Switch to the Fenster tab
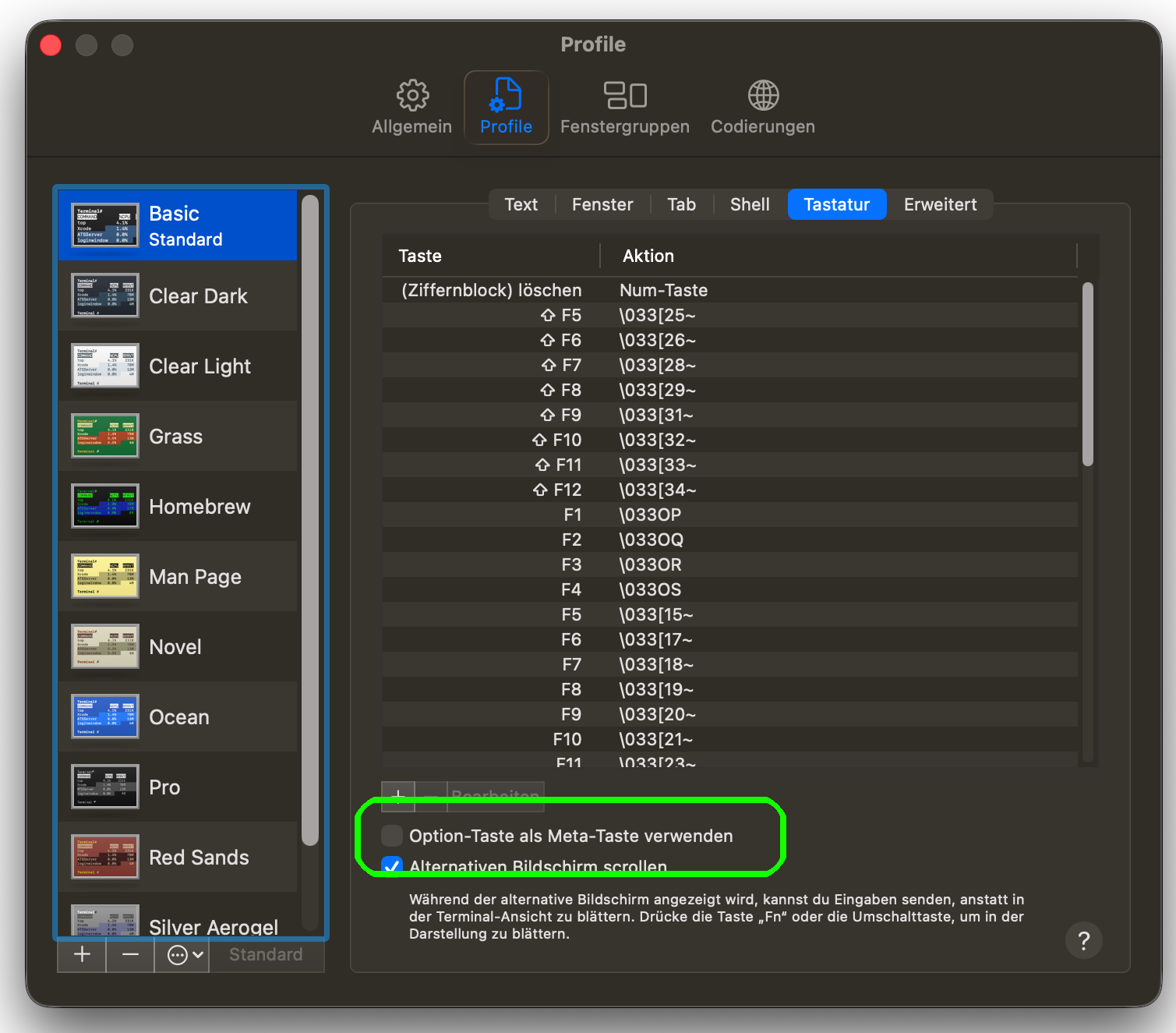Image resolution: width=1176 pixels, height=1033 pixels. 602,204
